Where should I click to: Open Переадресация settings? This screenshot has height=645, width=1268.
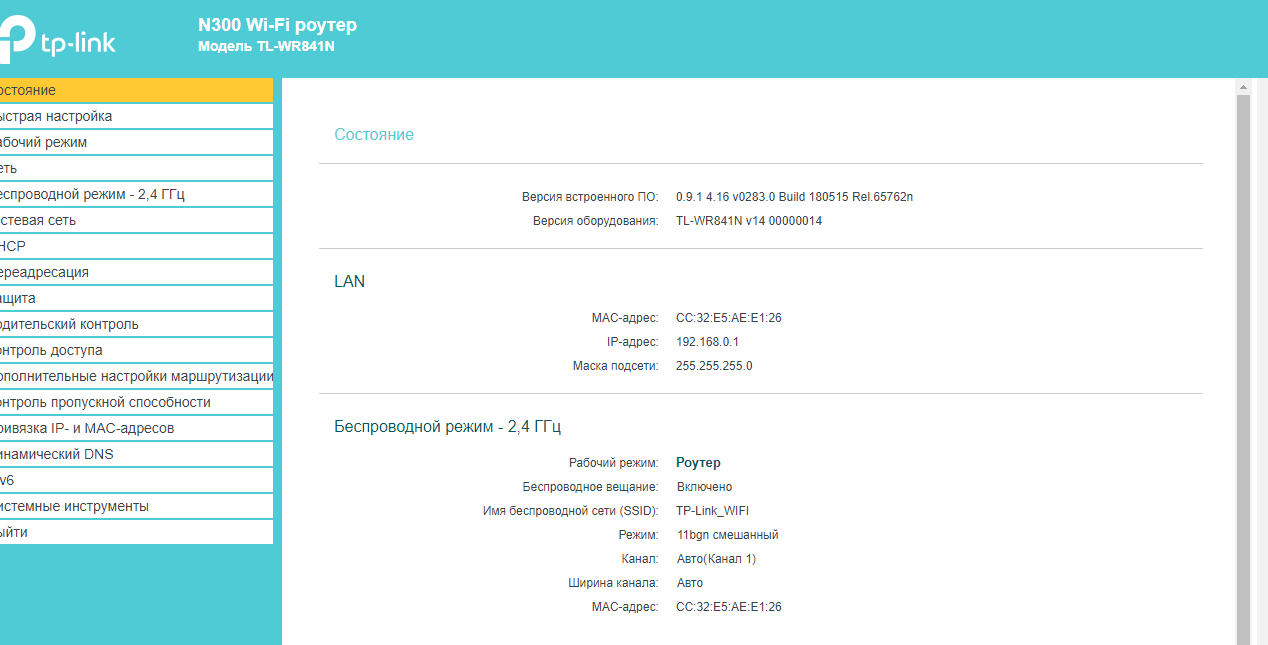pos(136,272)
